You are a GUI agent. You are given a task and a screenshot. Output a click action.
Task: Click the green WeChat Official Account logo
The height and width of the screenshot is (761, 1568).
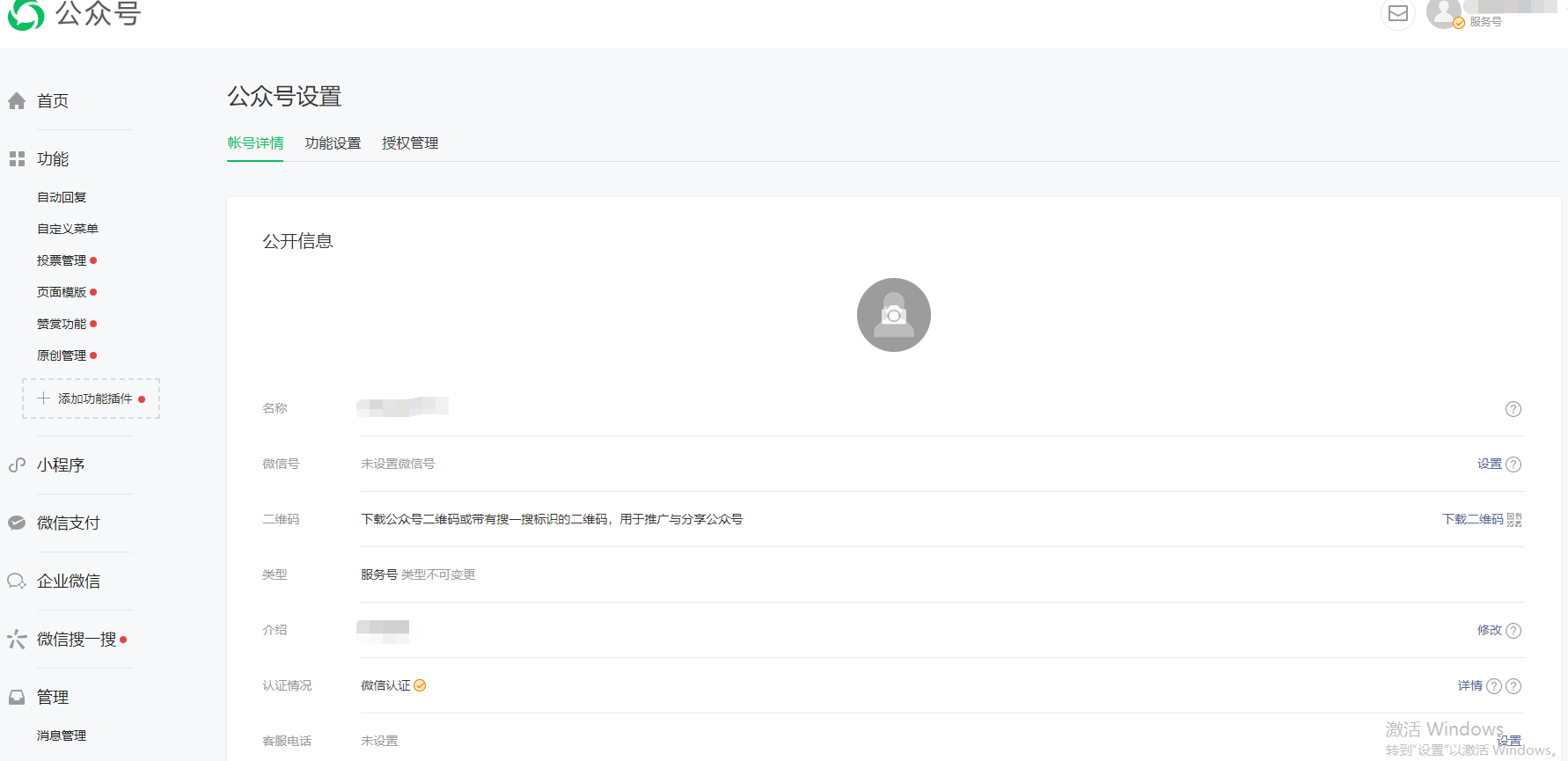pos(26,14)
